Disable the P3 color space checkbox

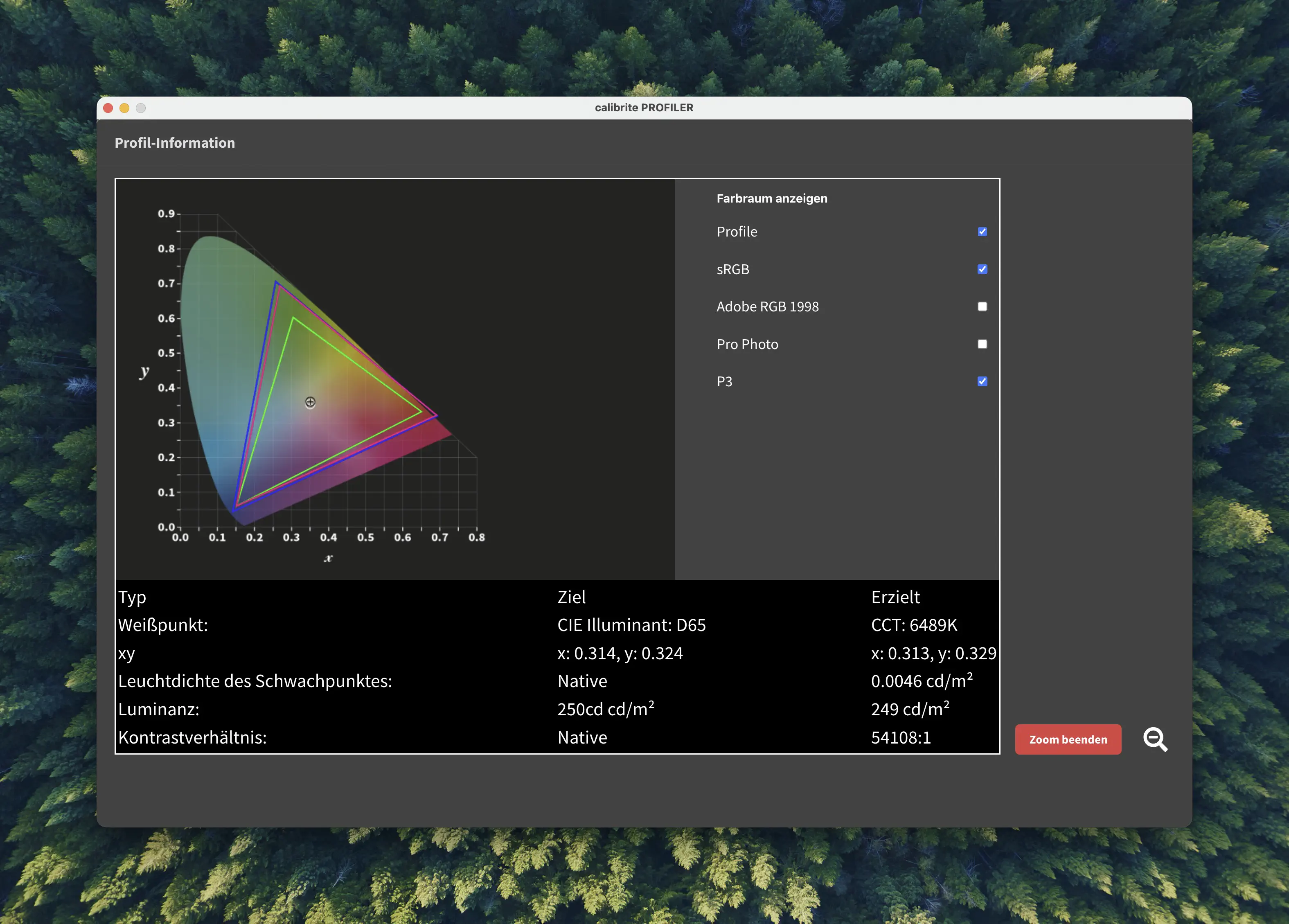[982, 381]
